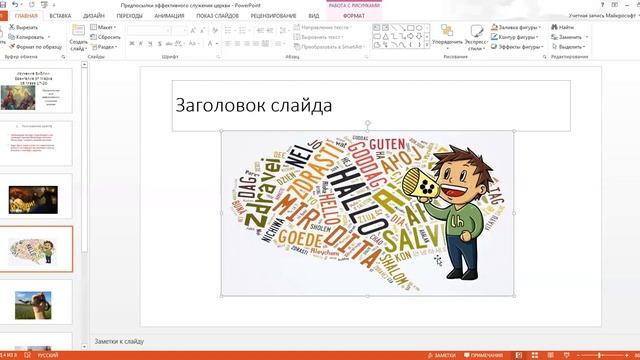Open font name combo box
The height and width of the screenshot is (360, 640).
[149, 31]
